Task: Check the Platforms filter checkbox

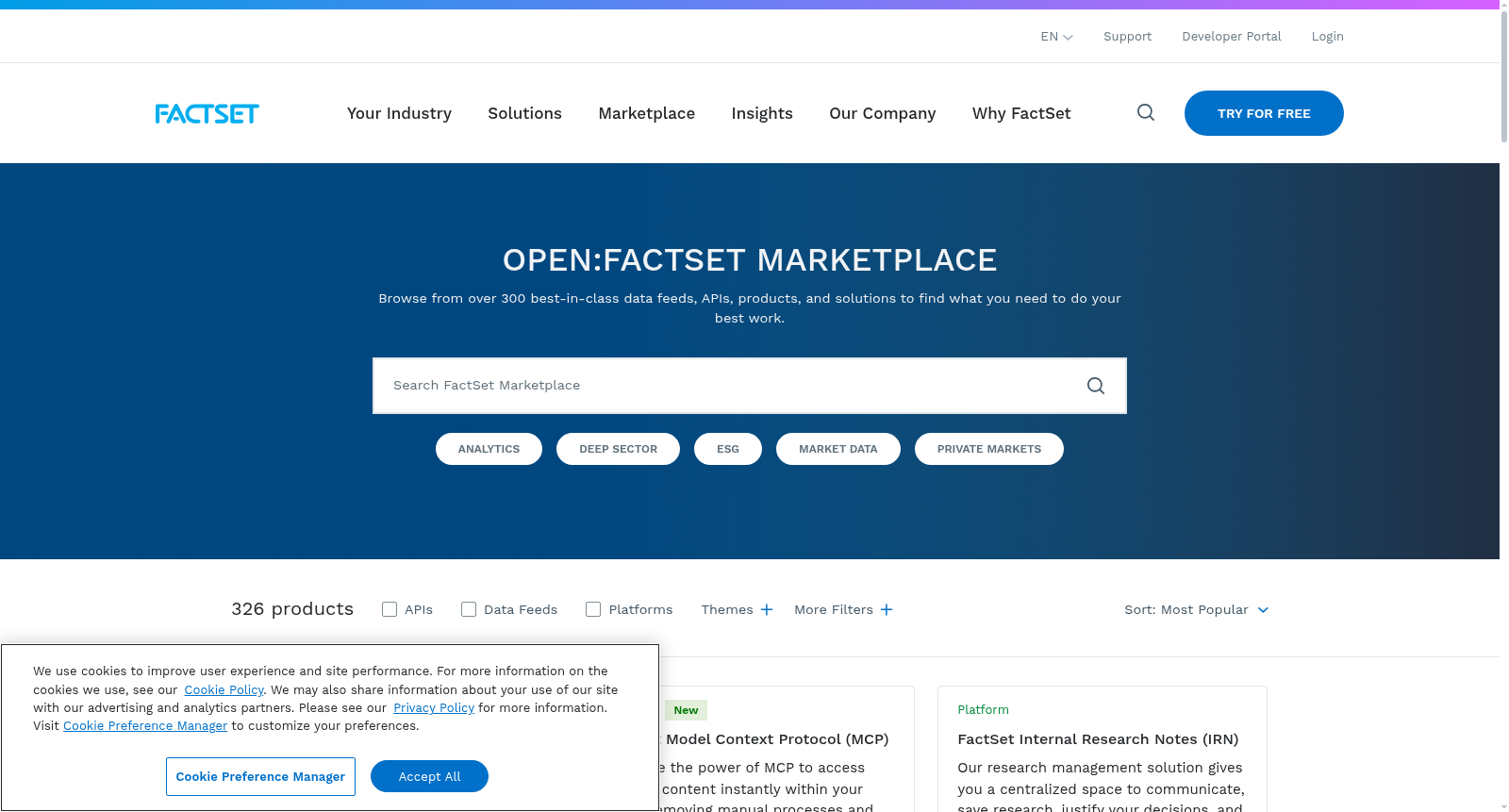Action: point(593,609)
